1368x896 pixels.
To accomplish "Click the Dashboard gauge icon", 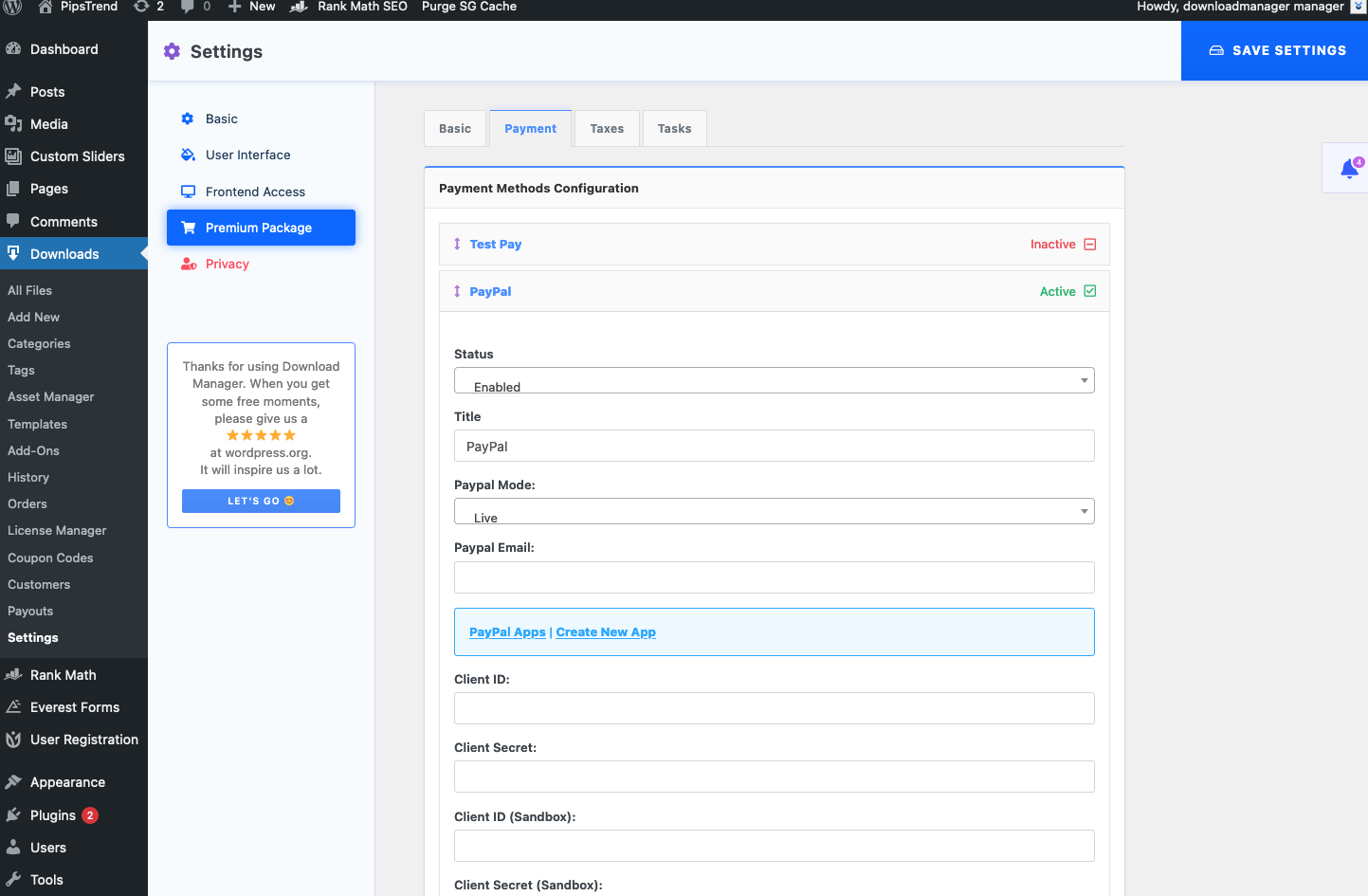I will click(13, 48).
